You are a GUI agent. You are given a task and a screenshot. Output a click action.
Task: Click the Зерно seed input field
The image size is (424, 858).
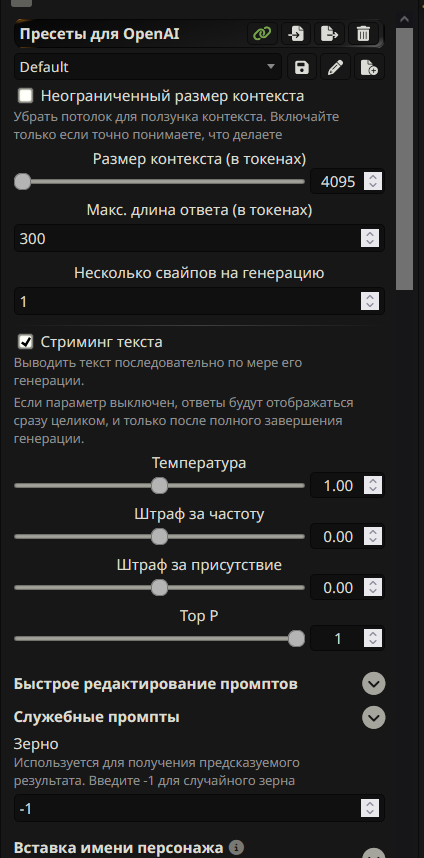[199, 808]
